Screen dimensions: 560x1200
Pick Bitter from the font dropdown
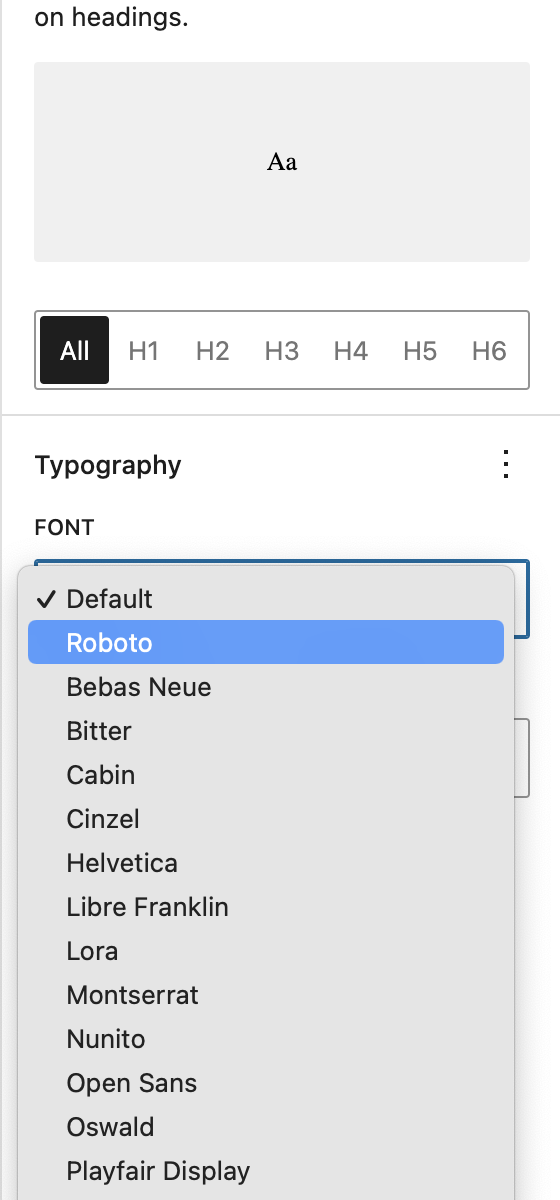point(266,730)
